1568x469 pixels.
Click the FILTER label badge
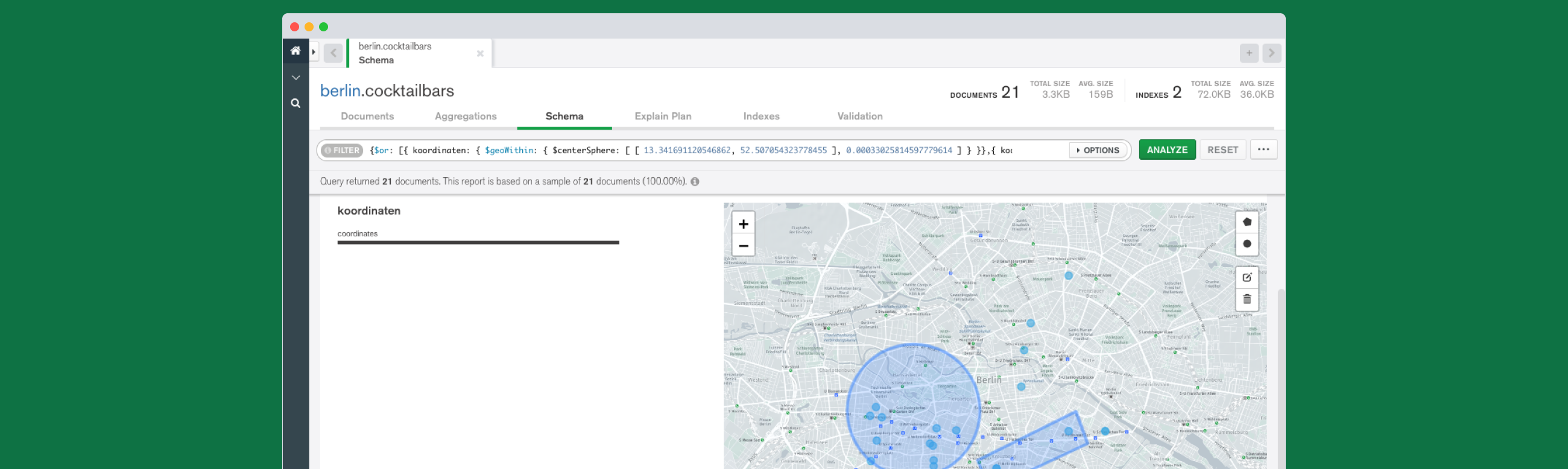coord(342,150)
